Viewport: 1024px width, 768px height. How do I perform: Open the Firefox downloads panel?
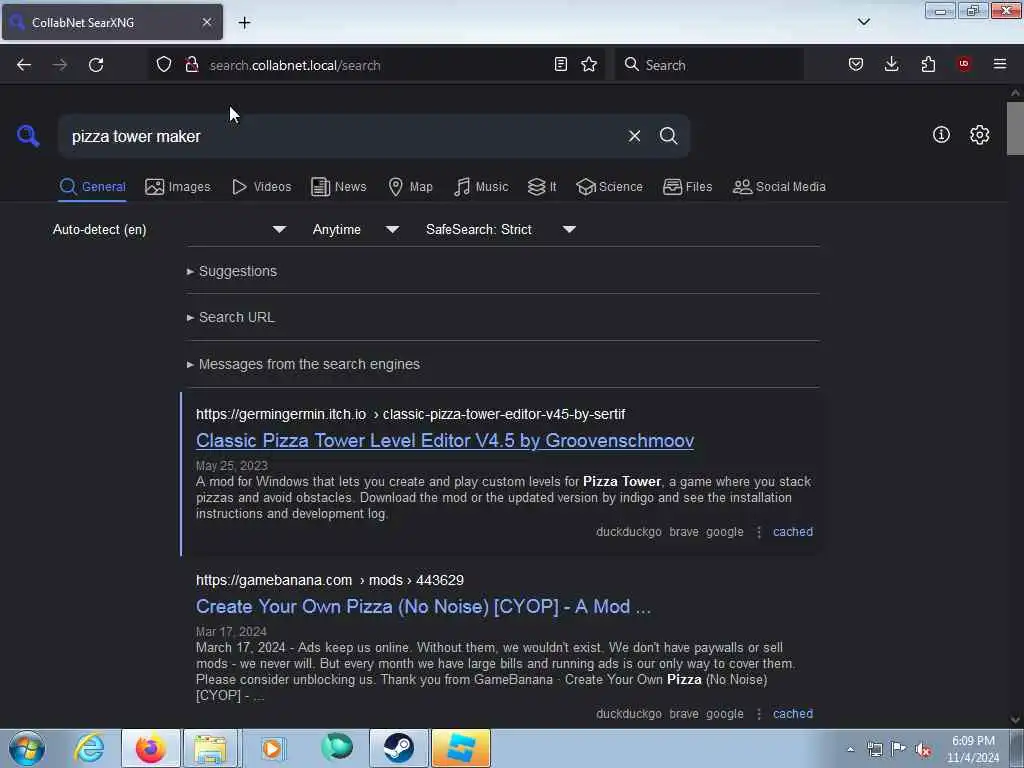tap(891, 64)
